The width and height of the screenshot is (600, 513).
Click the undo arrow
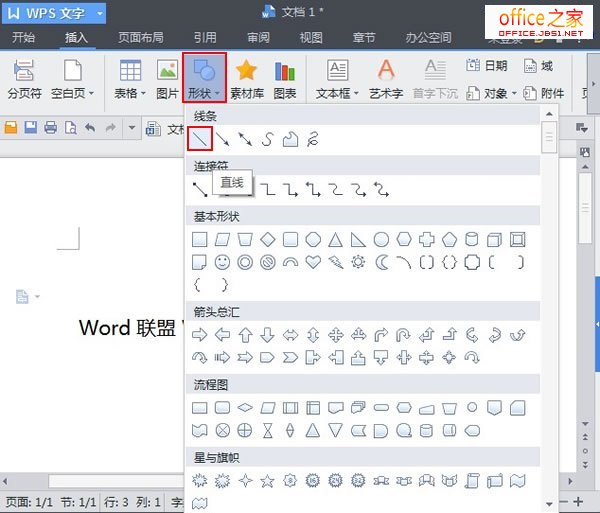90,127
